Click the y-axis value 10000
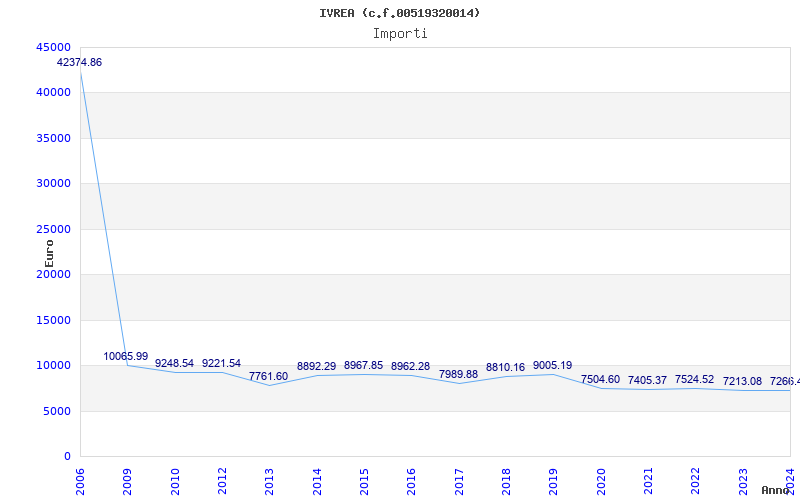Viewport: 800px width, 500px height. click(x=54, y=365)
